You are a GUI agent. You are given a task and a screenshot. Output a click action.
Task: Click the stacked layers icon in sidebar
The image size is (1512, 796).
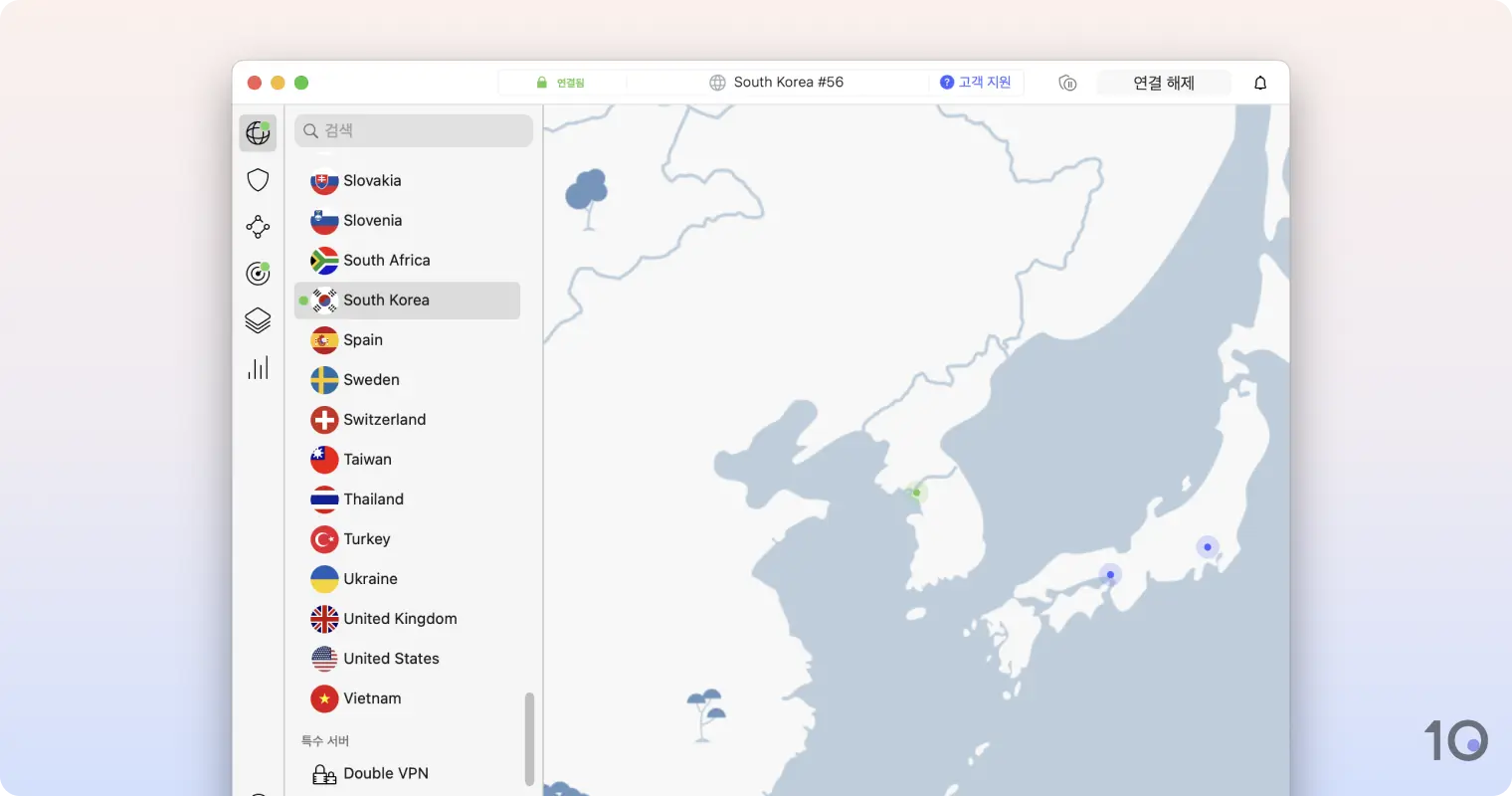pyautogui.click(x=258, y=320)
